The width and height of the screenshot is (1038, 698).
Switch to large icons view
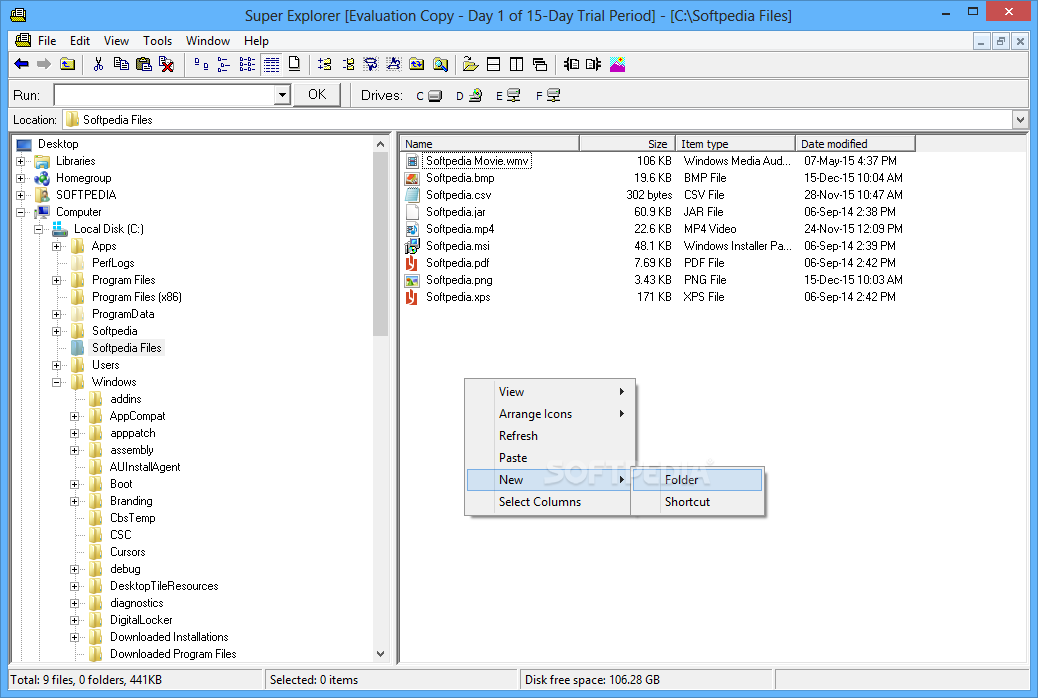tap(201, 64)
